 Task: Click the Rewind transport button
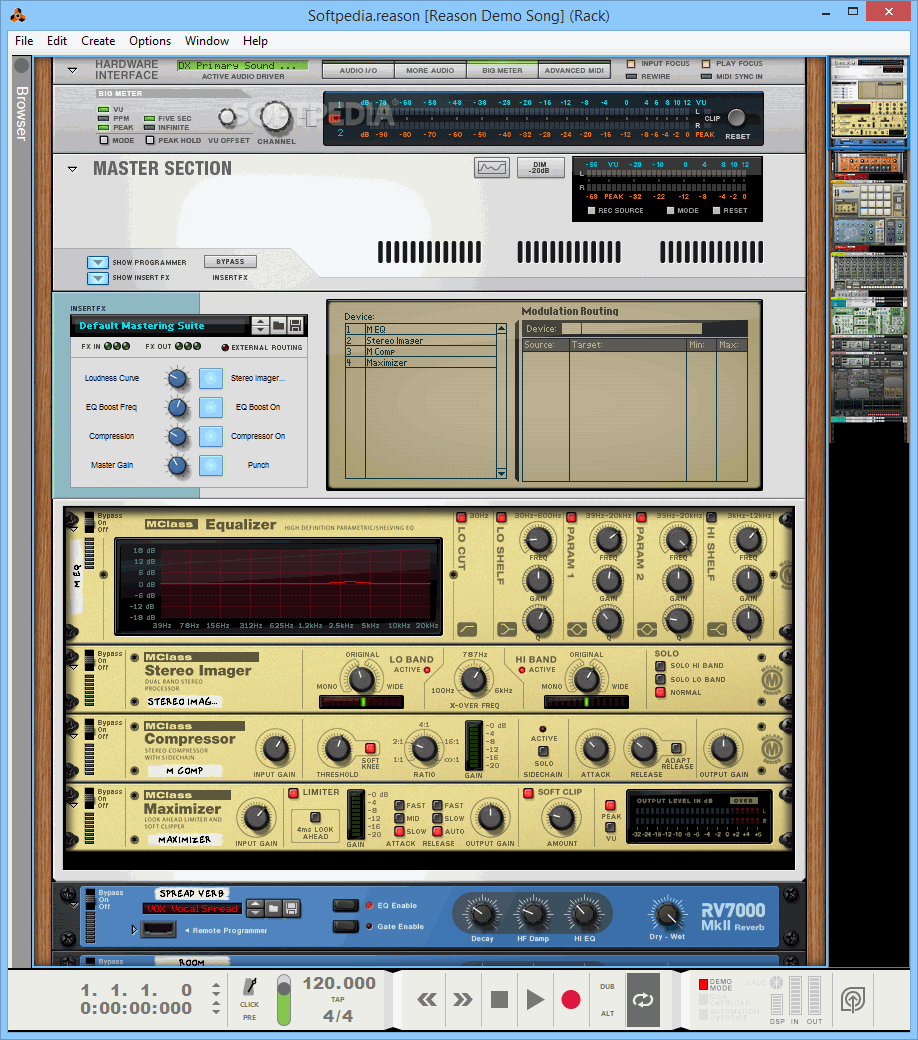tap(427, 1000)
